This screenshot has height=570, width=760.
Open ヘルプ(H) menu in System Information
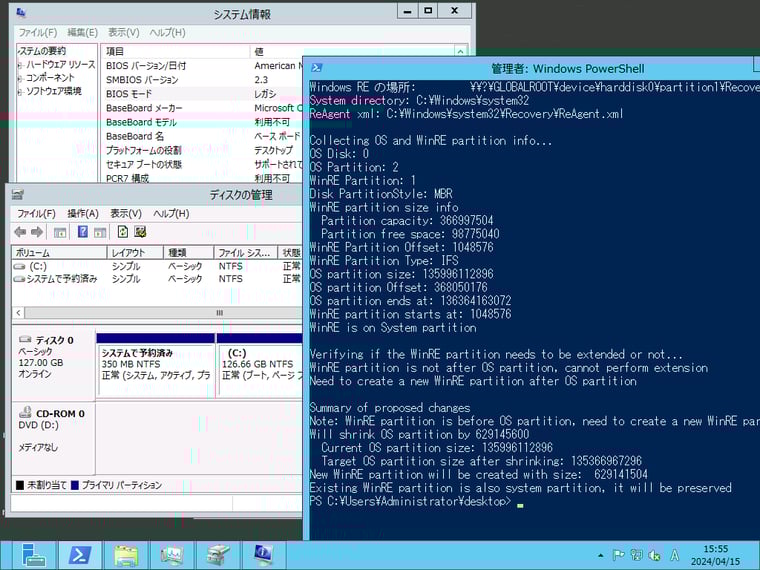coord(167,32)
